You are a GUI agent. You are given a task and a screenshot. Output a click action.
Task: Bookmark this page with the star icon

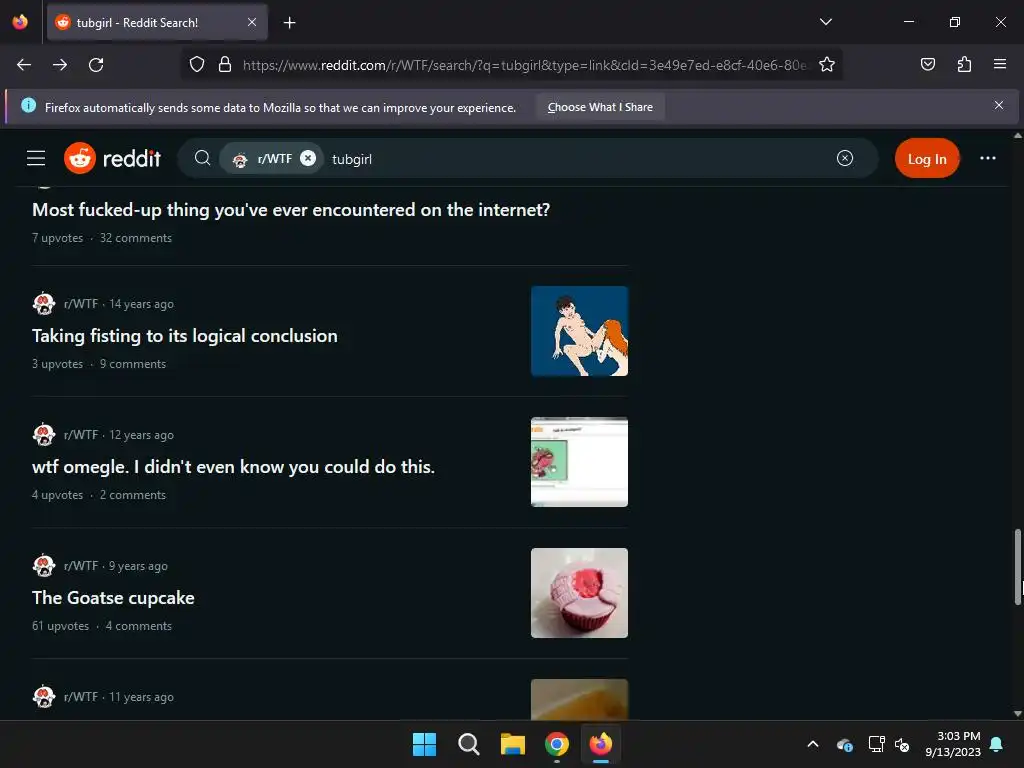(827, 65)
